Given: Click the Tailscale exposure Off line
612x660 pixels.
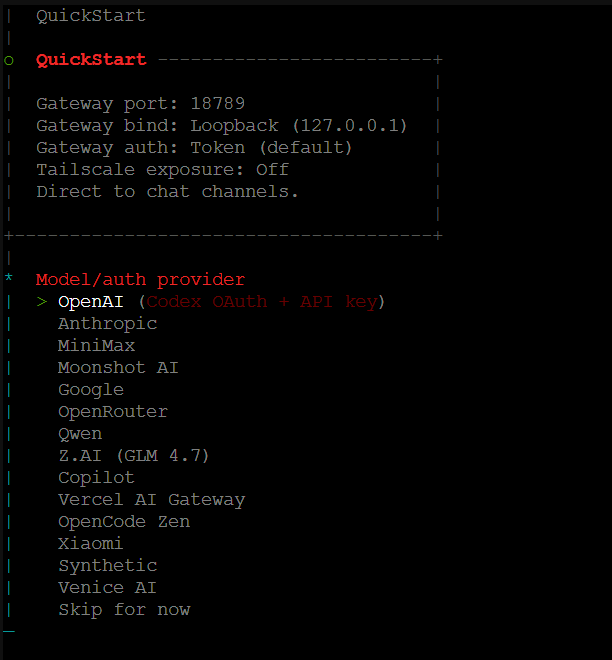Looking at the screenshot, I should tap(162, 170).
